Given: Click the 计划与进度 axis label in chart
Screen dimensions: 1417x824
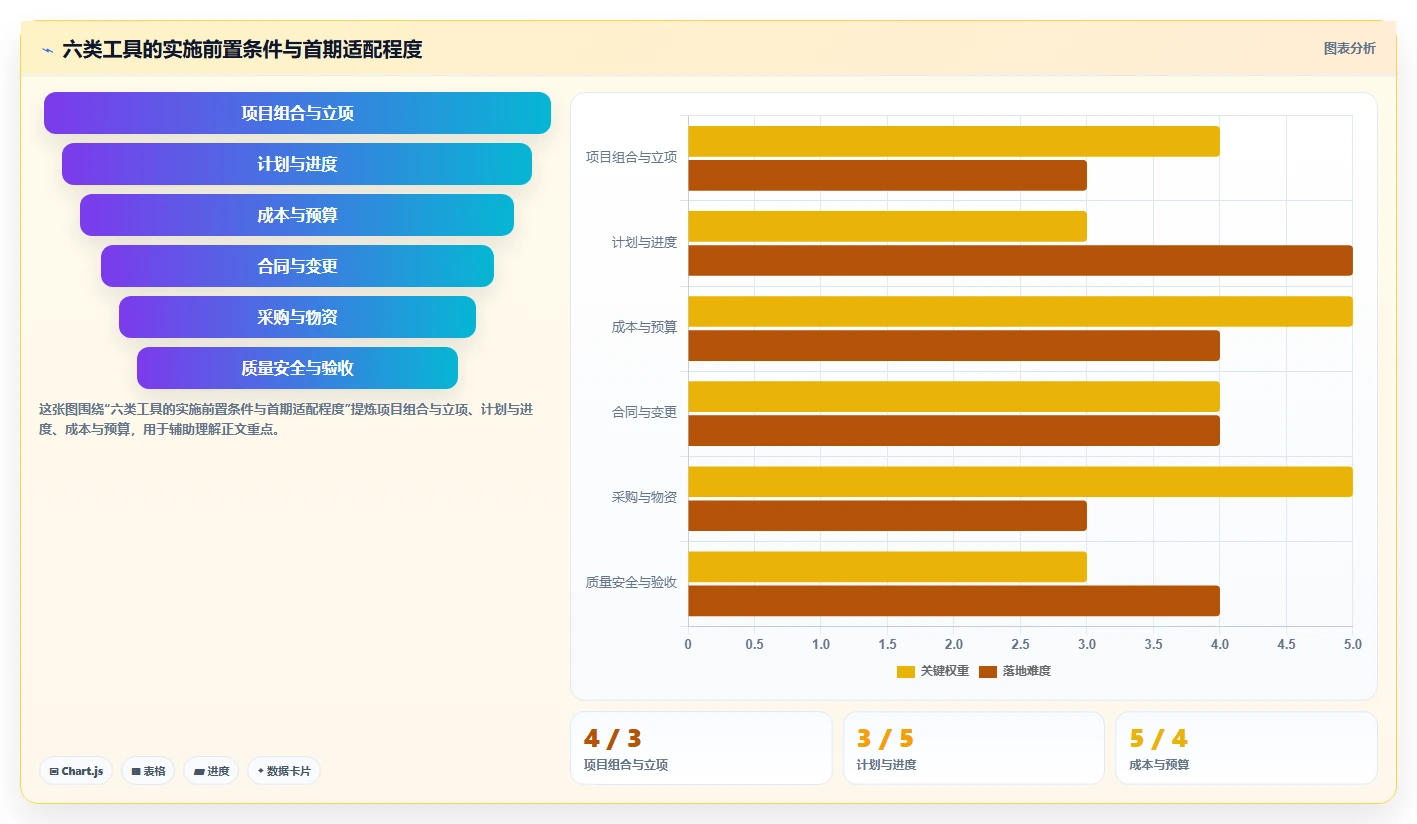Looking at the screenshot, I should click(644, 242).
